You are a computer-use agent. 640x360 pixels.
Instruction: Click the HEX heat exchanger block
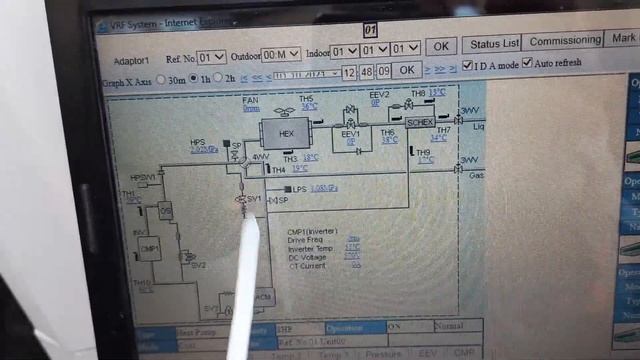click(286, 133)
